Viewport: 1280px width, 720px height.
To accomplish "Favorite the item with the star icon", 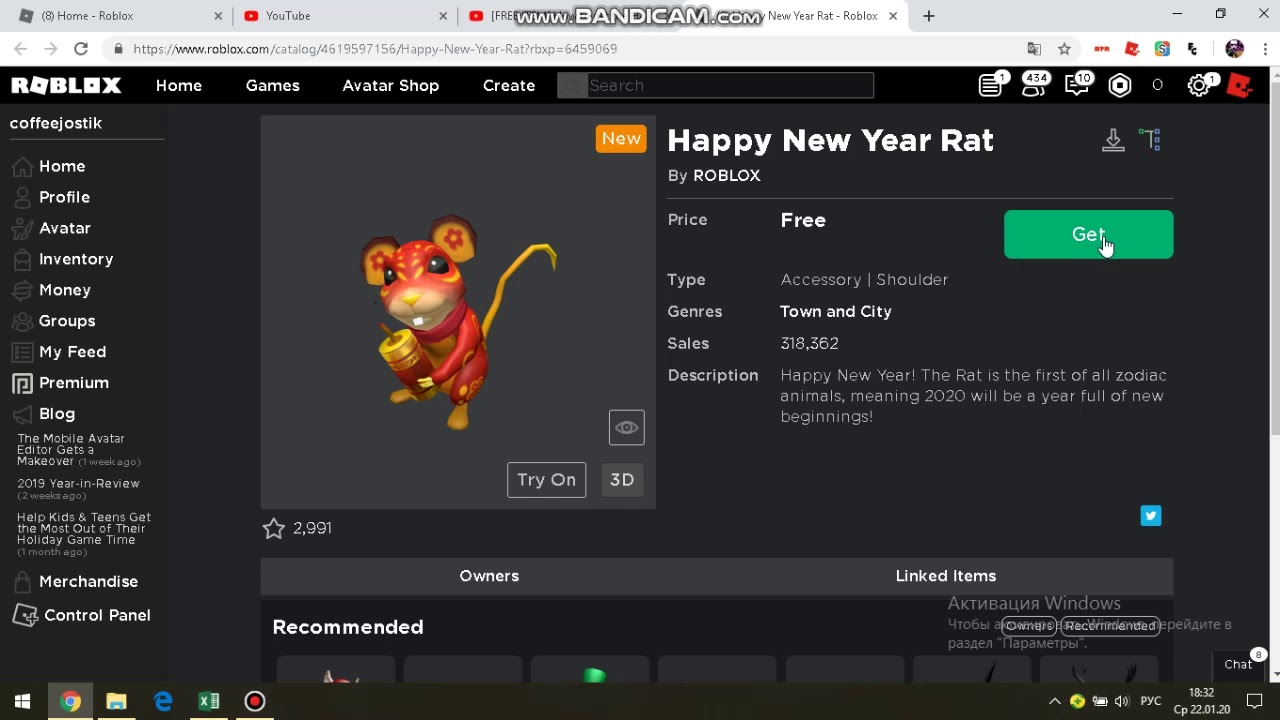I will coord(274,528).
